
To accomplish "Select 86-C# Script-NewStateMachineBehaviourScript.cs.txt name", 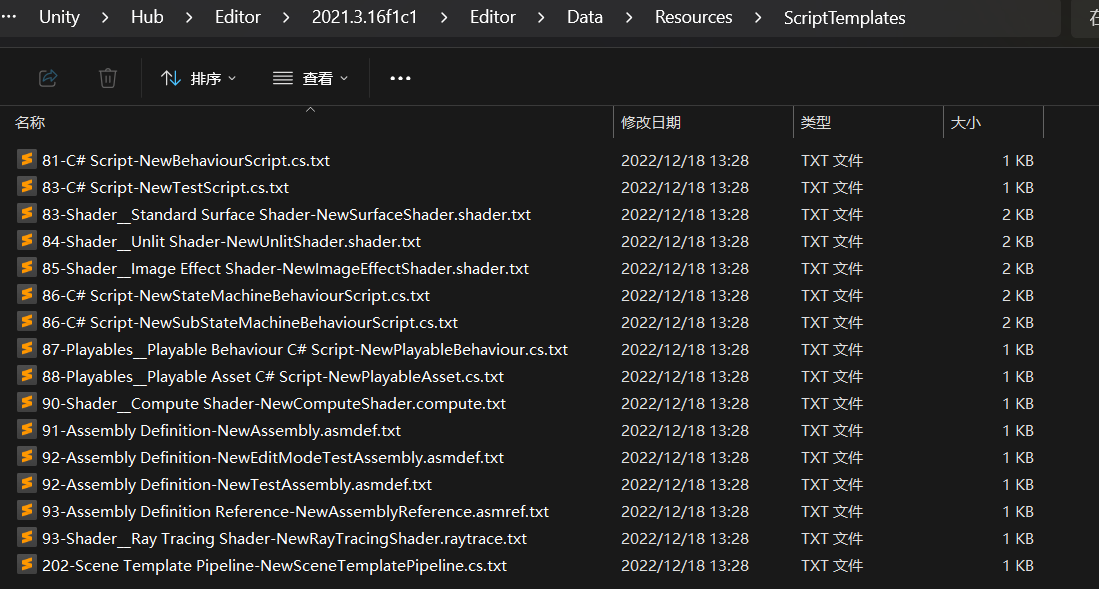I will (236, 296).
